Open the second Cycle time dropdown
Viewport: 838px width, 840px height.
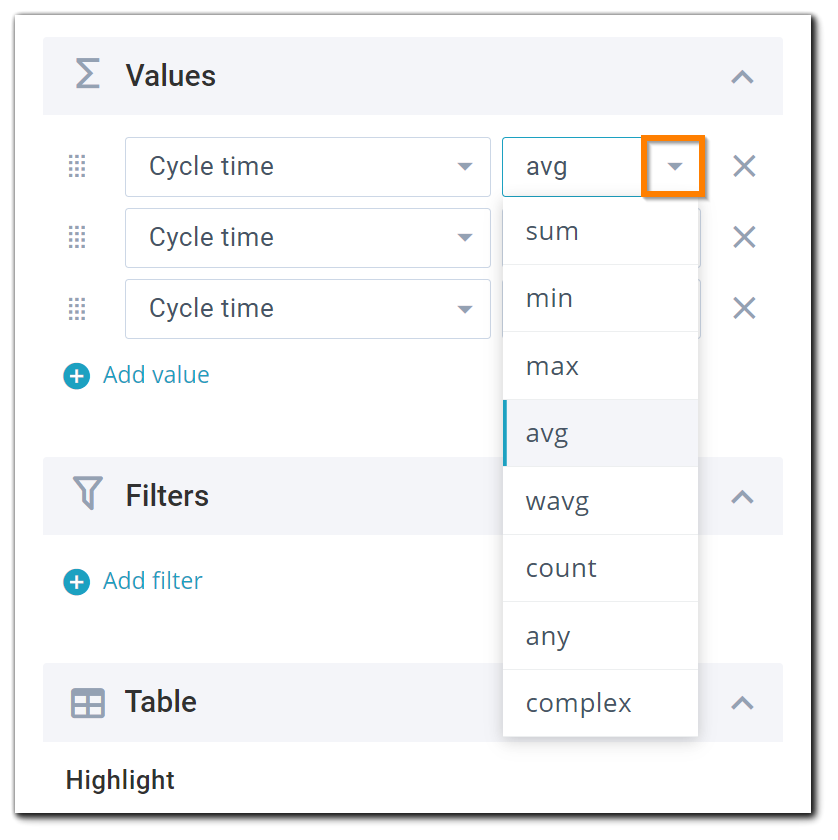(308, 238)
